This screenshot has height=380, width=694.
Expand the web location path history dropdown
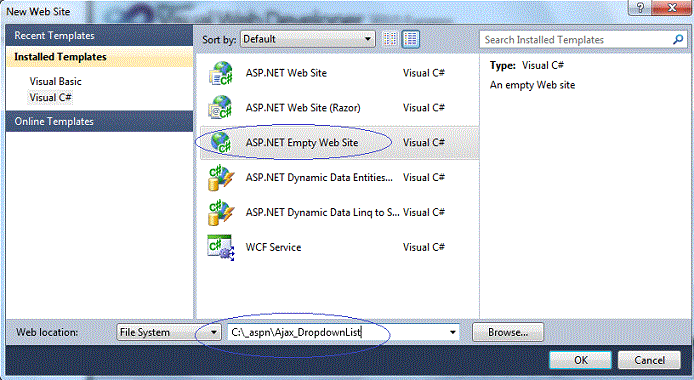452,332
